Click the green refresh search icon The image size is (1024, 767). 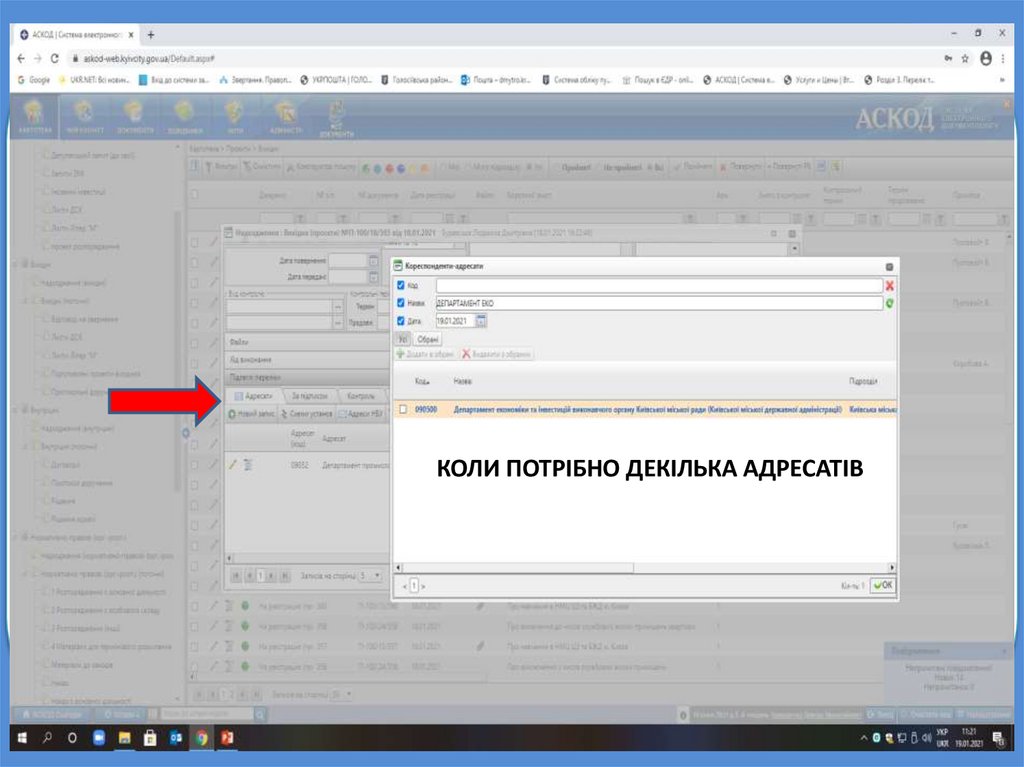889,303
